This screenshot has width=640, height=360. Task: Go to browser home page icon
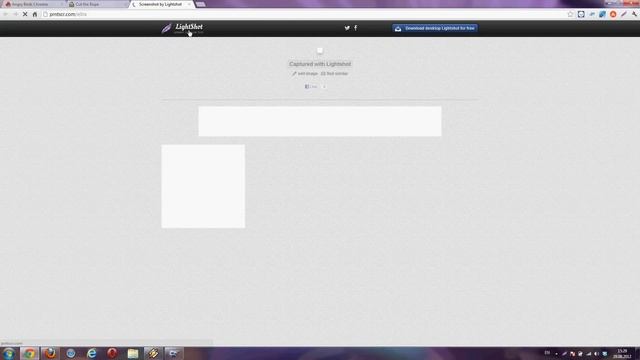35,14
